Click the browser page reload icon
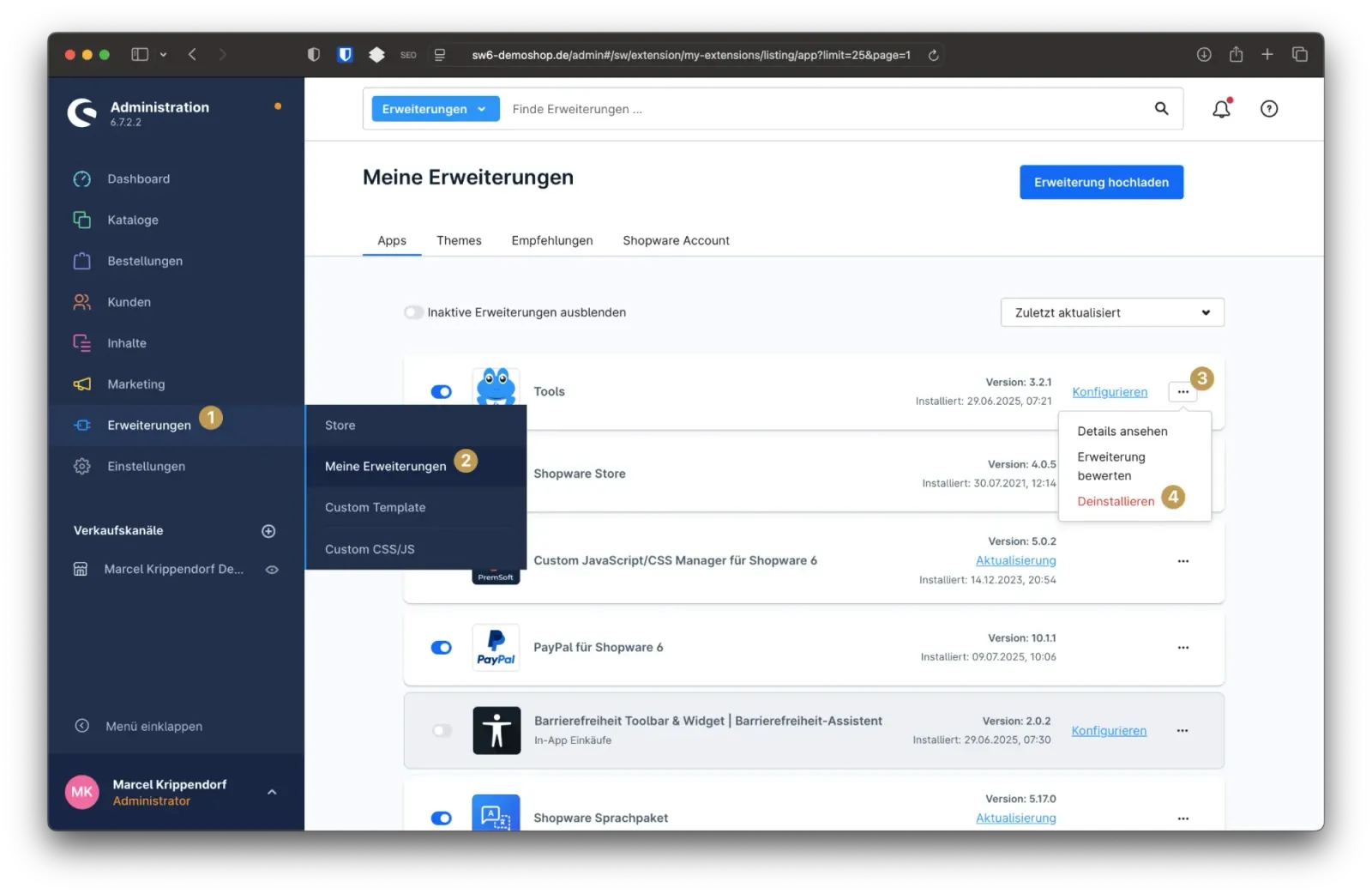This screenshot has width=1372, height=894. [934, 55]
